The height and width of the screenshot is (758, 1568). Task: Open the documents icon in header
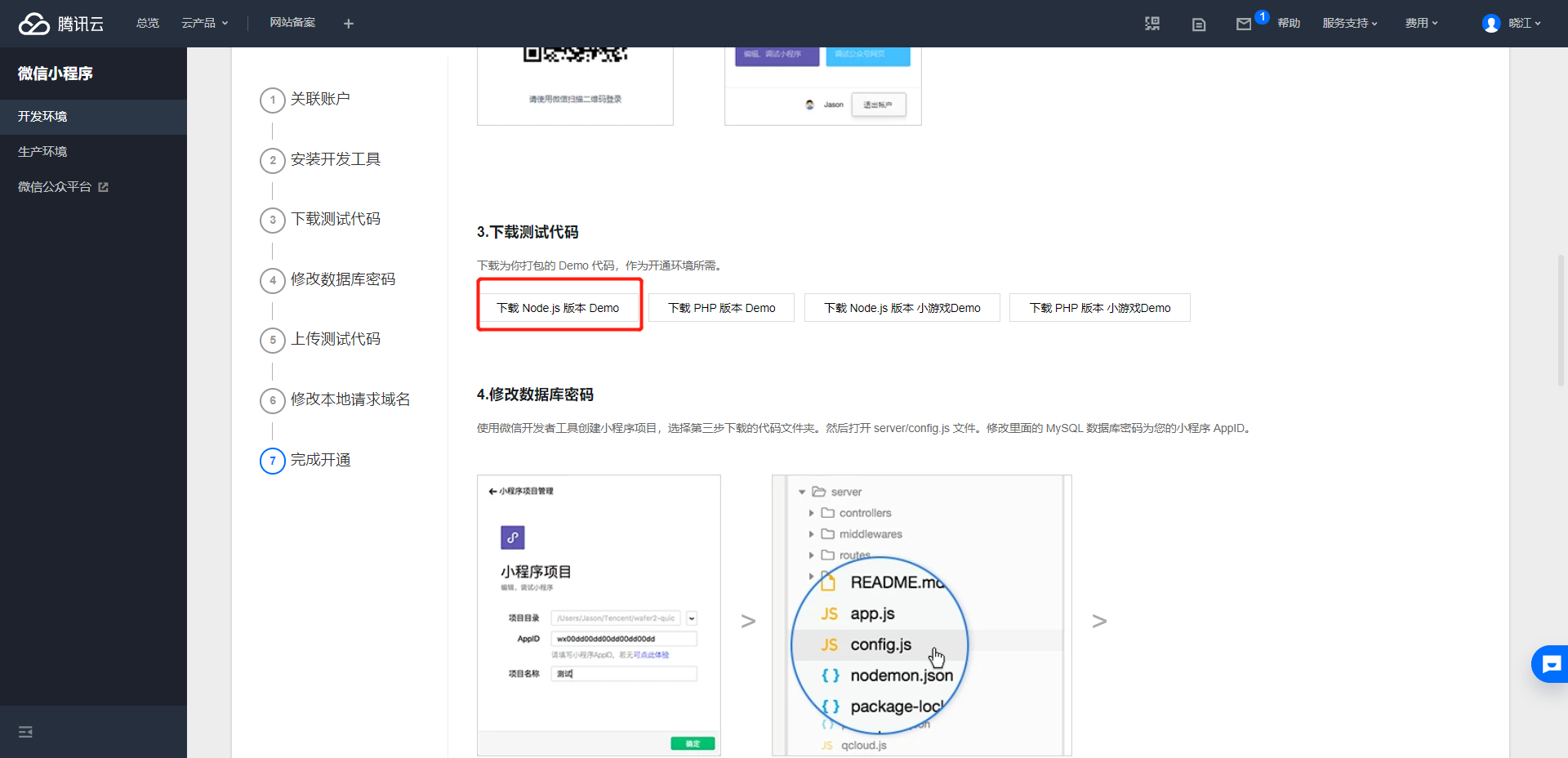[1199, 24]
